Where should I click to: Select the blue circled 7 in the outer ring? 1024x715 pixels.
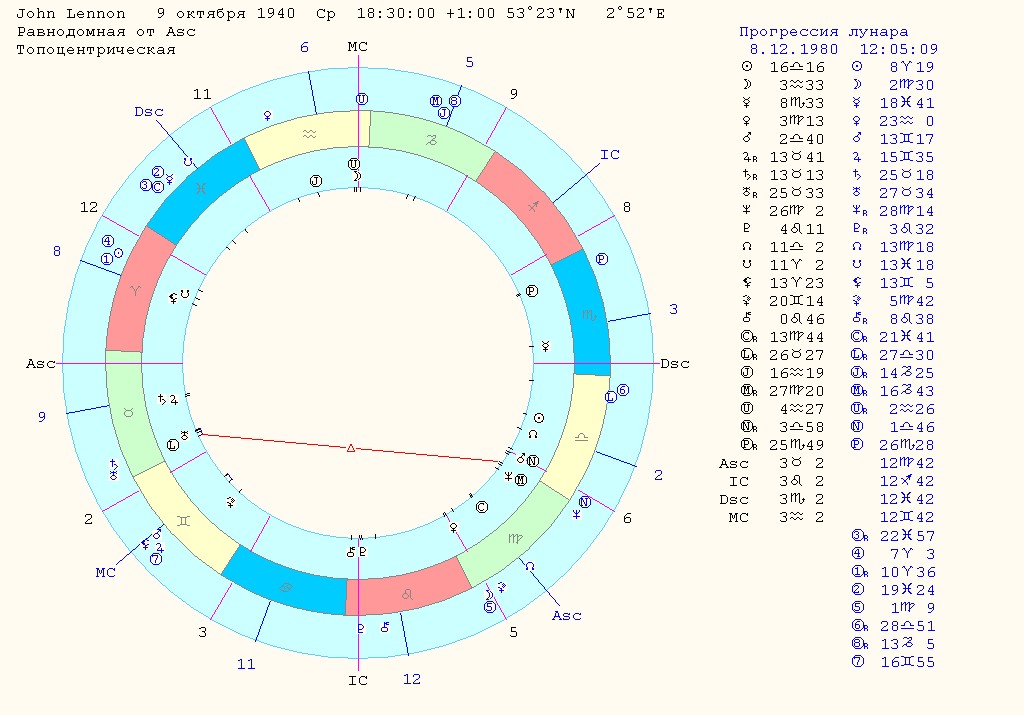tap(155, 559)
